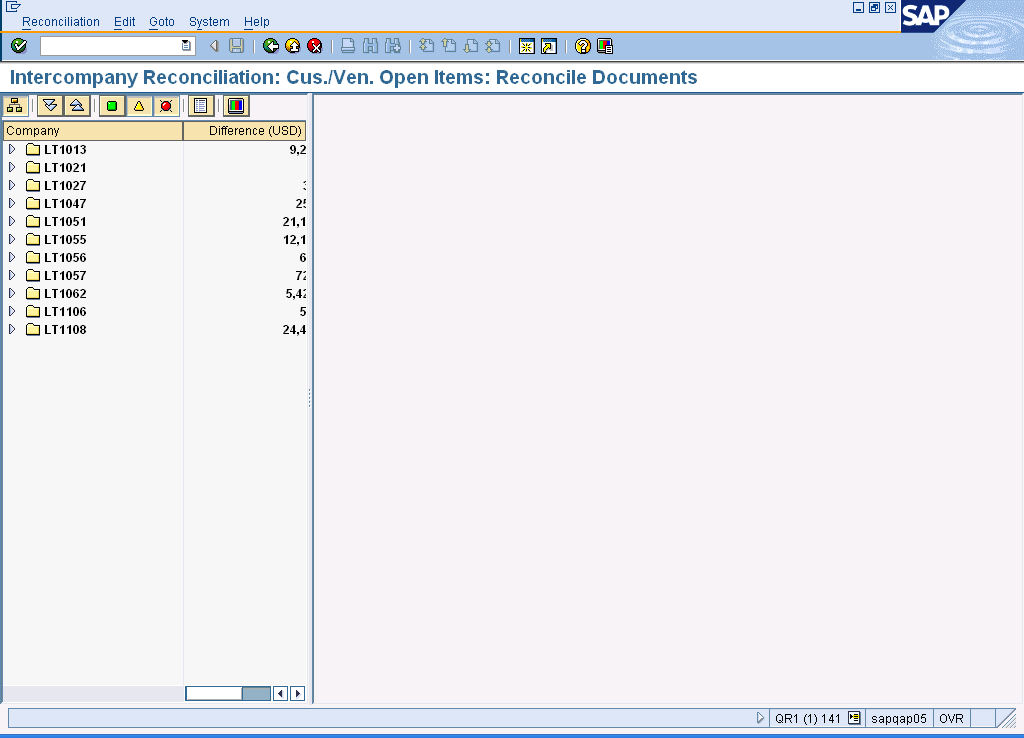The height and width of the screenshot is (738, 1024).
Task: Select the LT1108 tree row label
Action: pos(65,329)
